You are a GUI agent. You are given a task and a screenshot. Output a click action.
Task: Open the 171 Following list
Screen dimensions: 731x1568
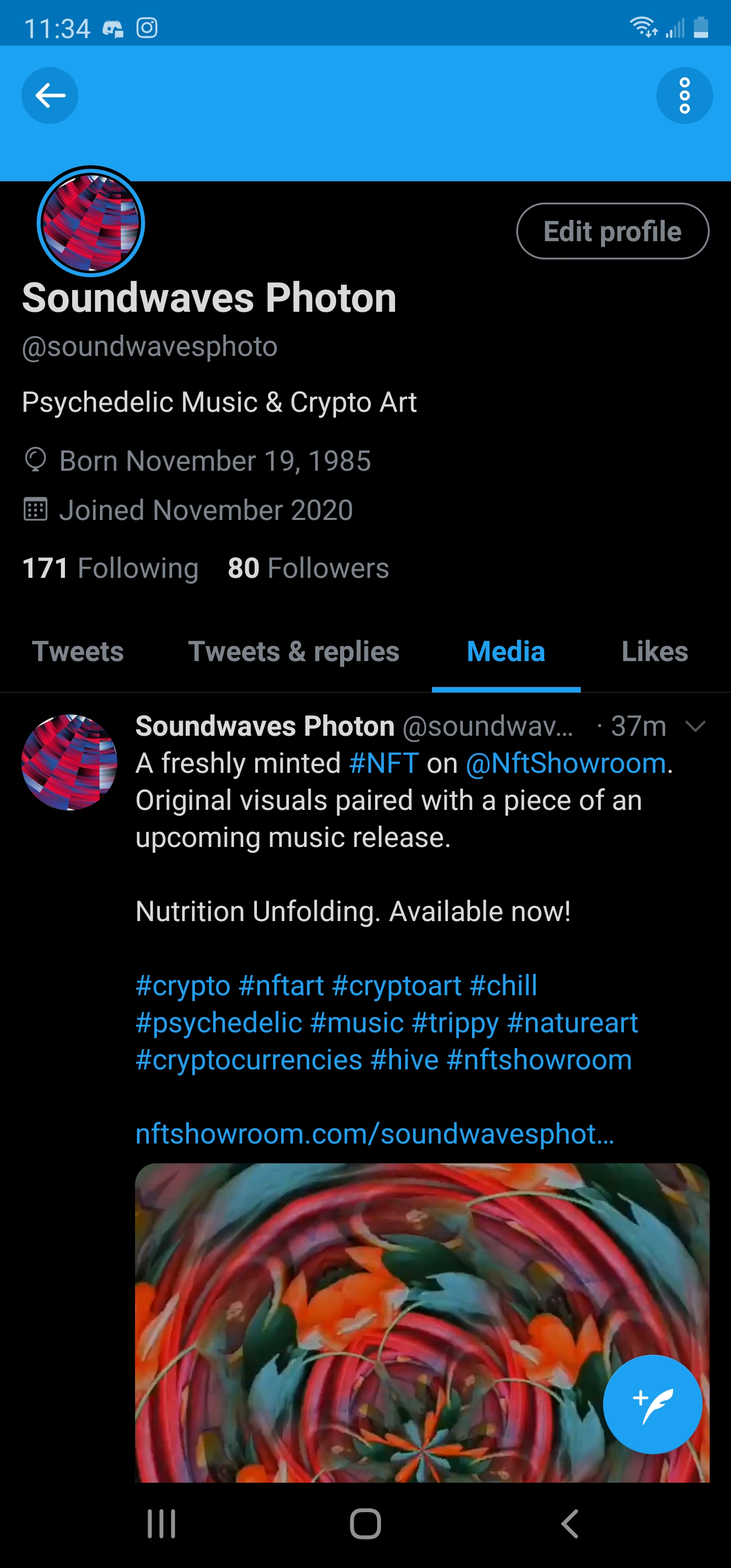click(110, 568)
